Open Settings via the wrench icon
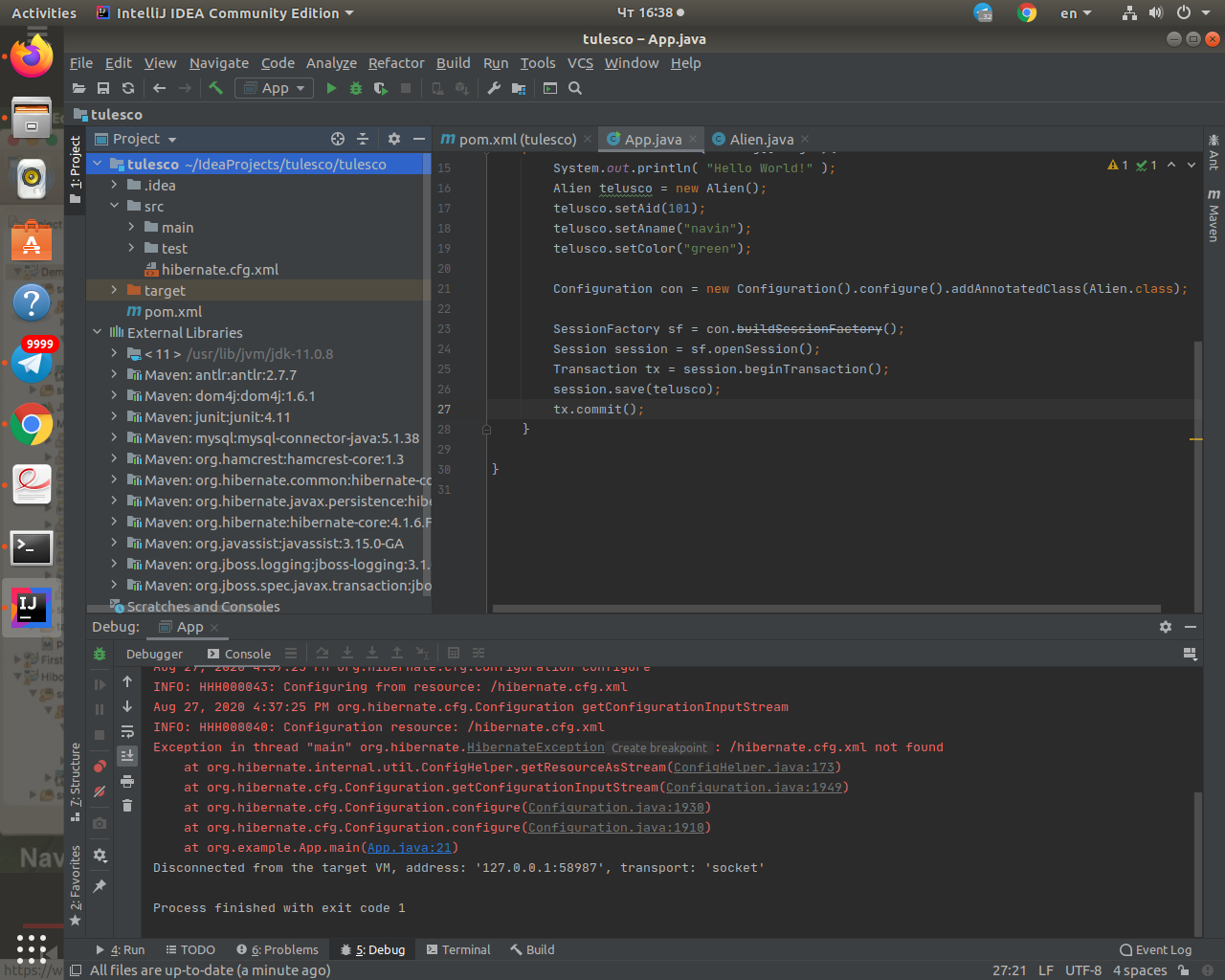 [494, 88]
